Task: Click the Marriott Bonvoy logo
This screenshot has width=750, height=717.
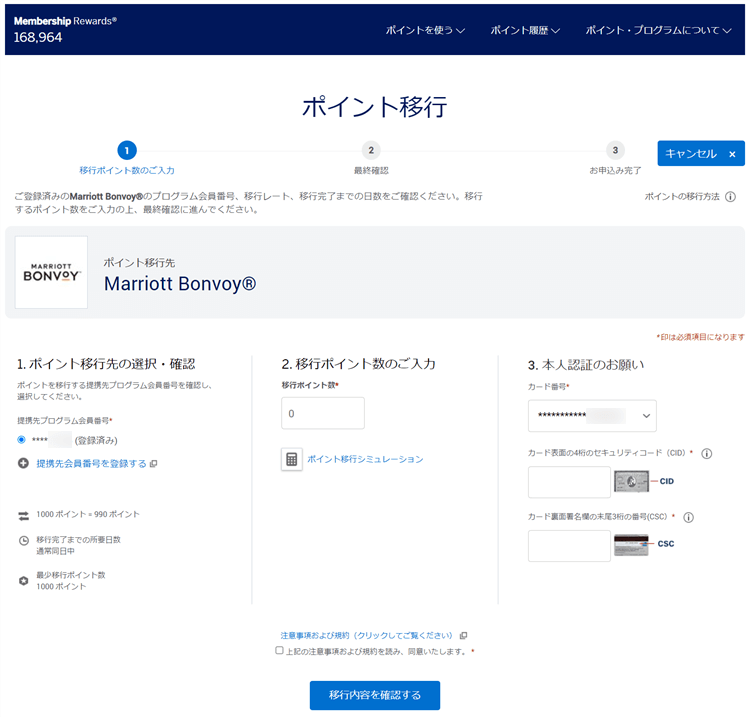Action: click(x=51, y=272)
